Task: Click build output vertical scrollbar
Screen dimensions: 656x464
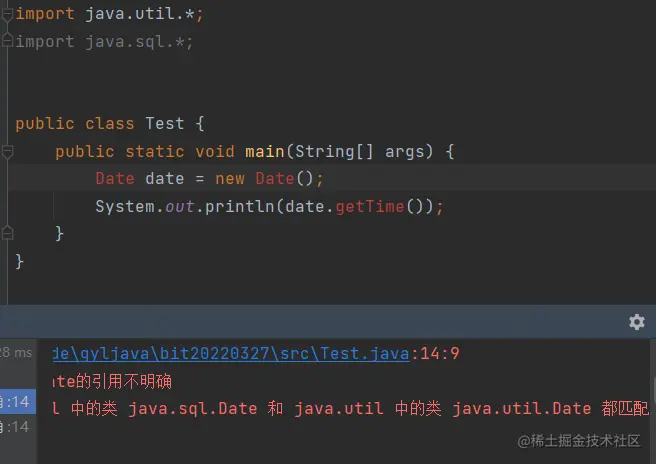Action: tap(653, 389)
